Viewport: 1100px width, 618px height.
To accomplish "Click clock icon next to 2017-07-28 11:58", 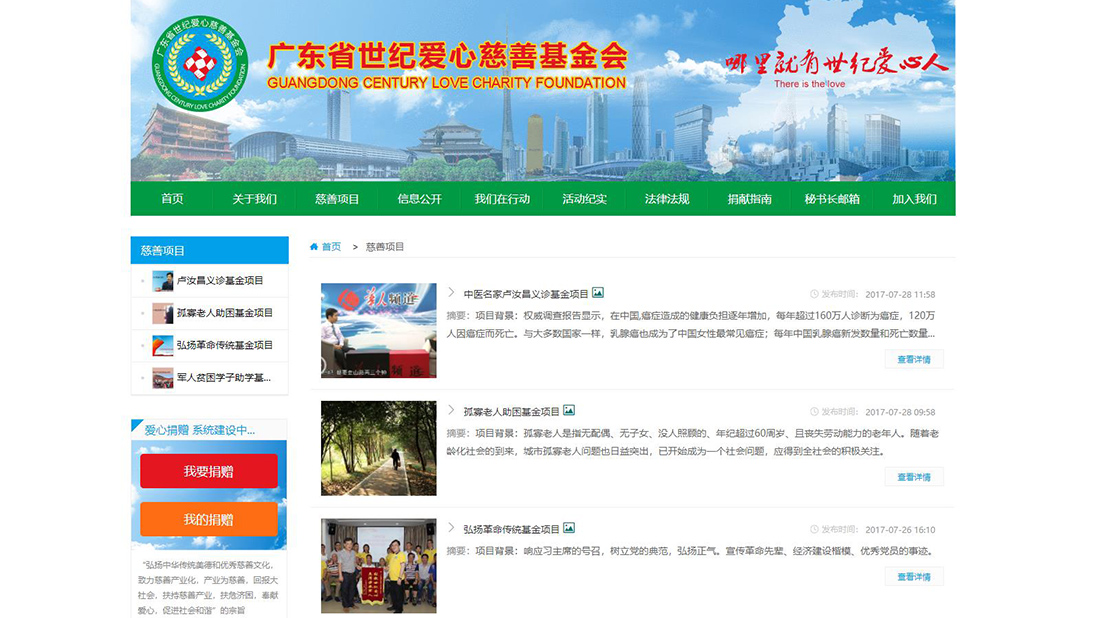I will coord(814,294).
